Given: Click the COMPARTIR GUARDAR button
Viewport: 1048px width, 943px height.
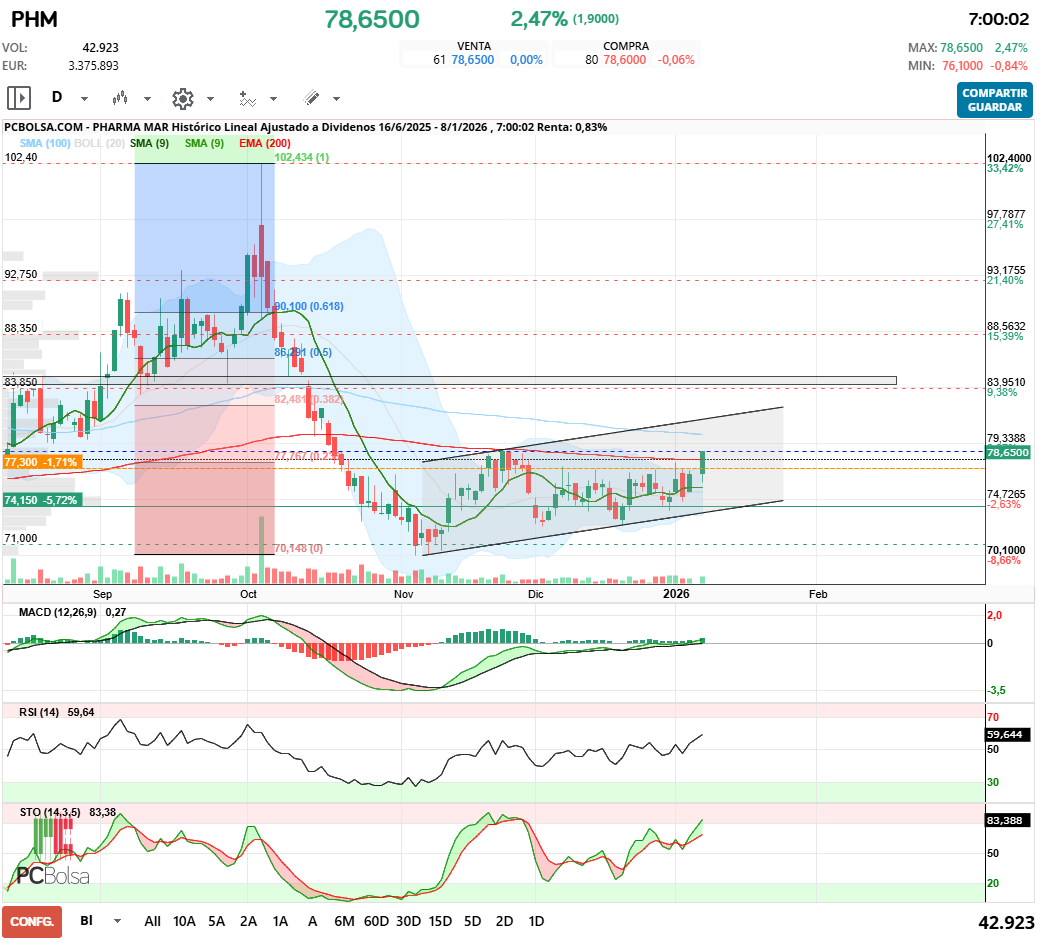Looking at the screenshot, I should (x=994, y=100).
